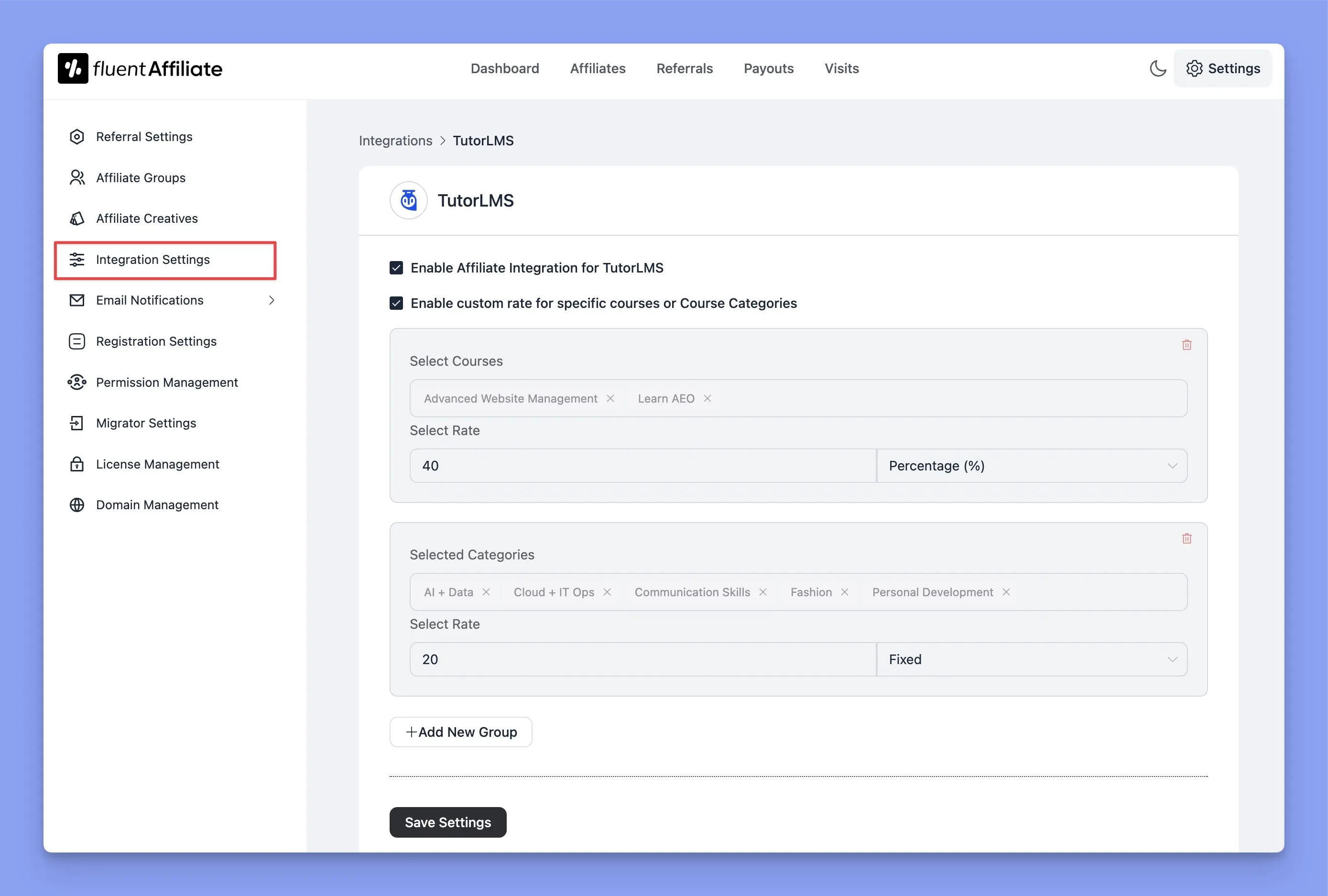The width and height of the screenshot is (1328, 896).
Task: Open the Referrals navigation item
Action: tap(684, 68)
